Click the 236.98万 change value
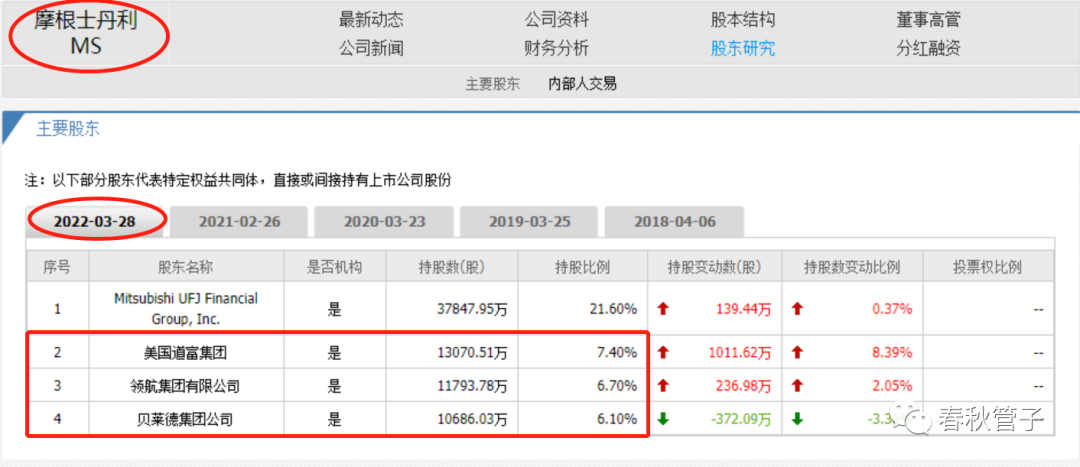The height and width of the screenshot is (467, 1080). 742,386
